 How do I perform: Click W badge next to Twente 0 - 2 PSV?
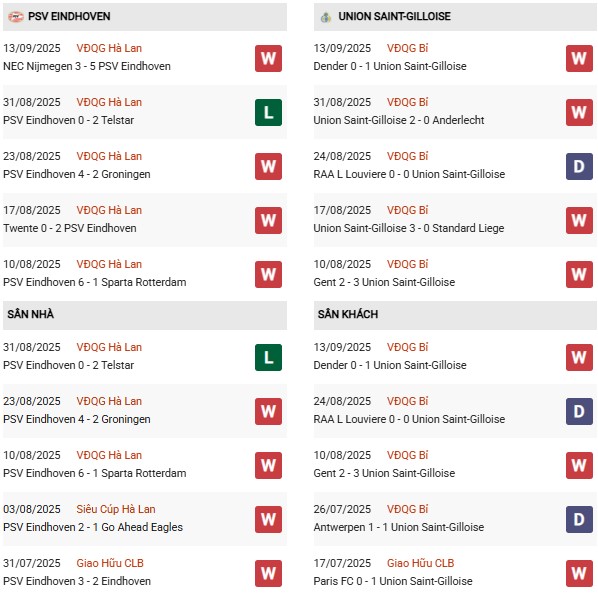tap(268, 220)
